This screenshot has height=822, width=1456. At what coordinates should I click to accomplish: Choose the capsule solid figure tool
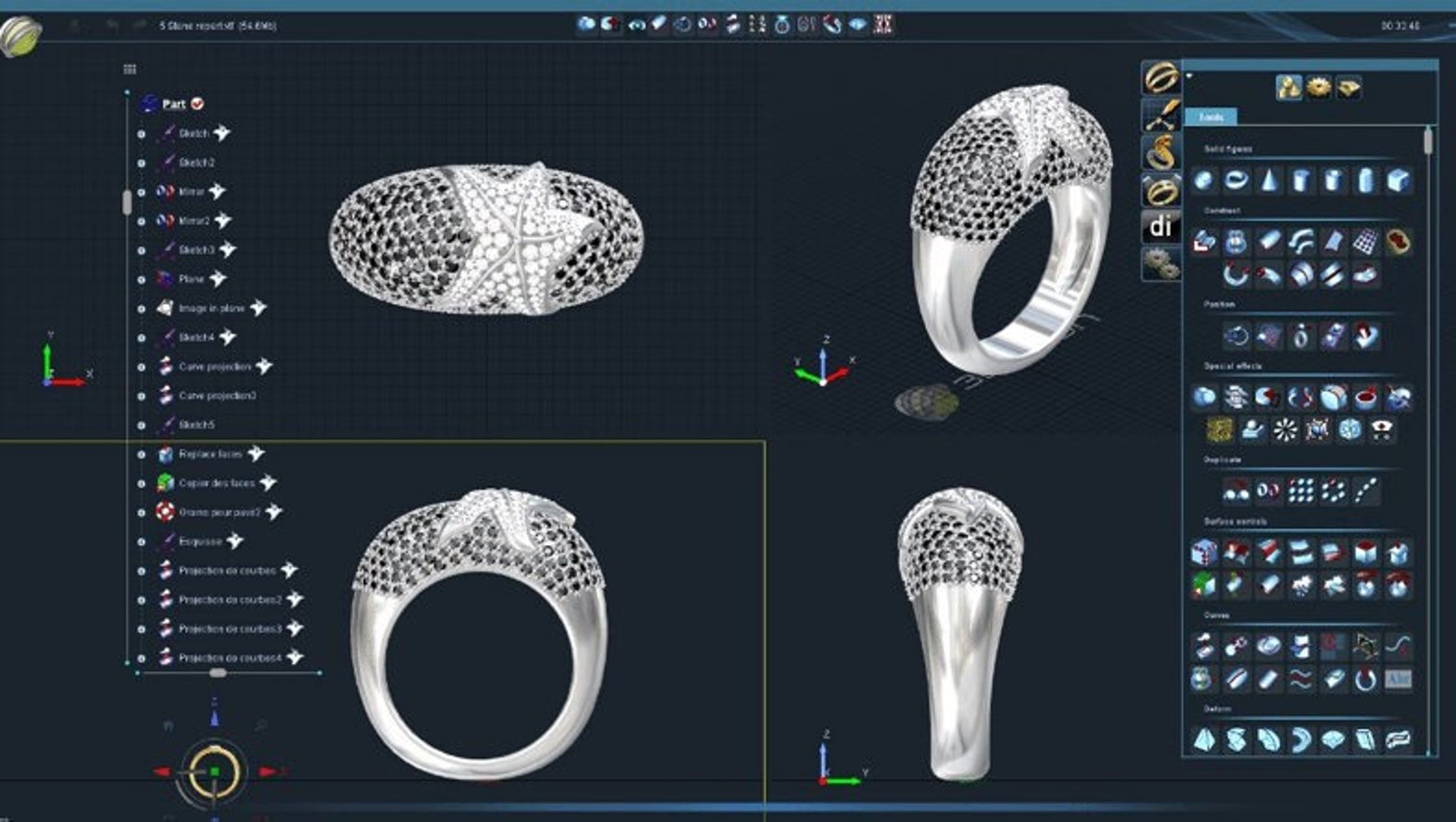point(1366,180)
